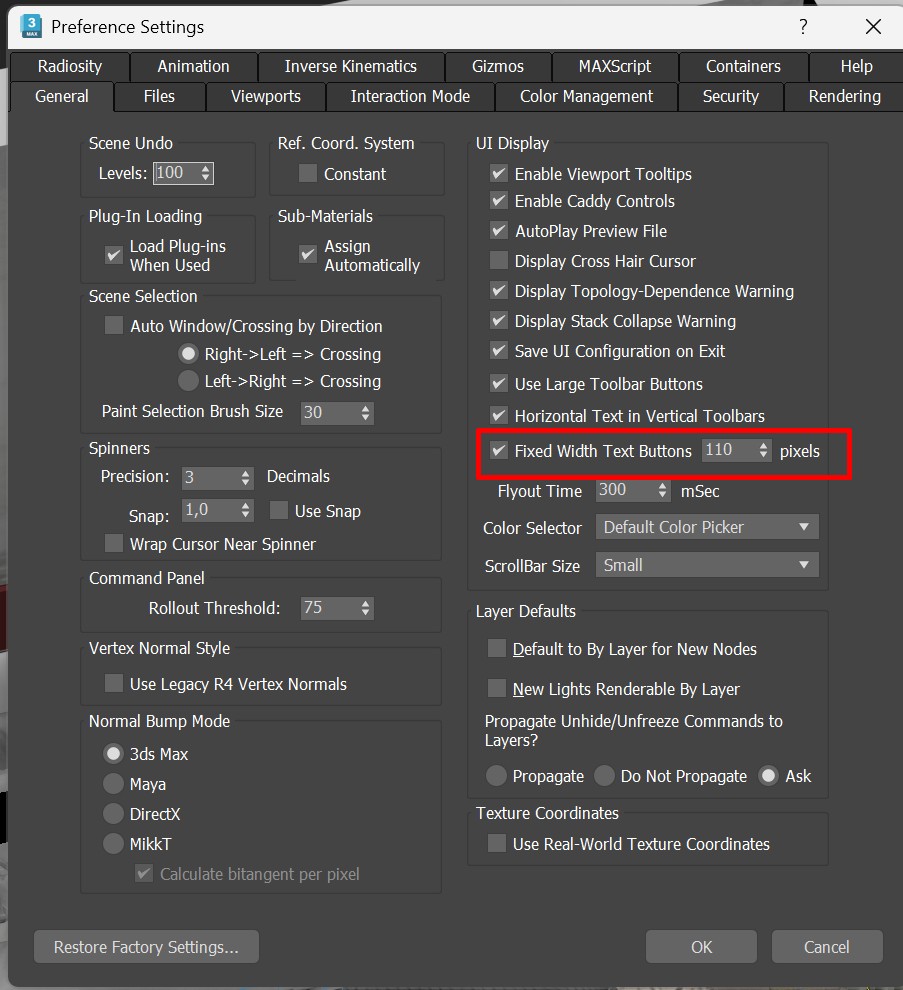The image size is (903, 990).
Task: Click the Snap spinner arrows
Action: (x=246, y=510)
